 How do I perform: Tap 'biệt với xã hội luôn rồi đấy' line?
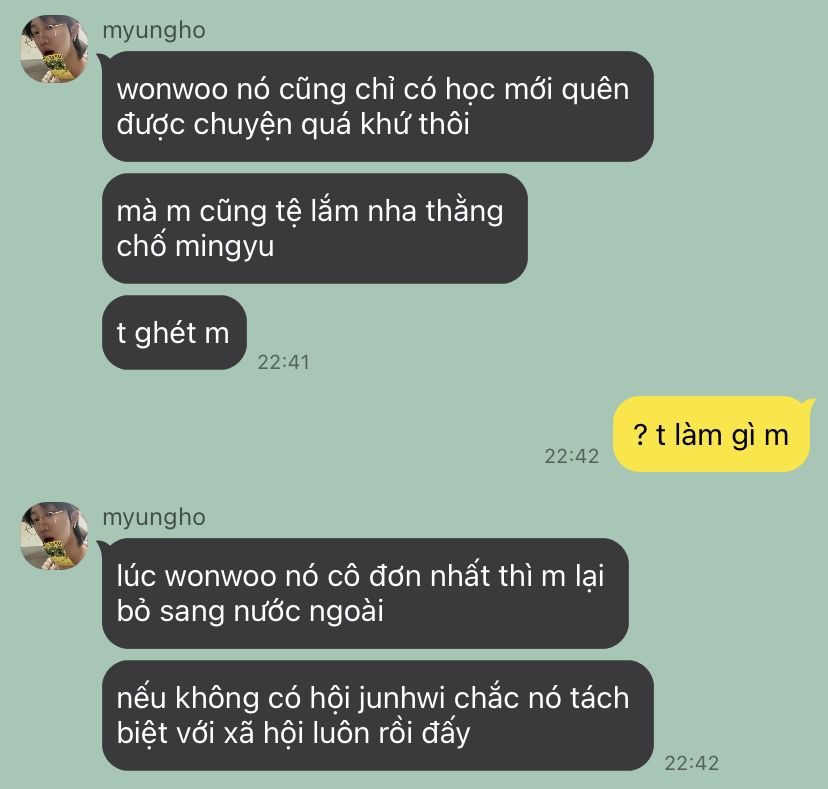tap(293, 734)
